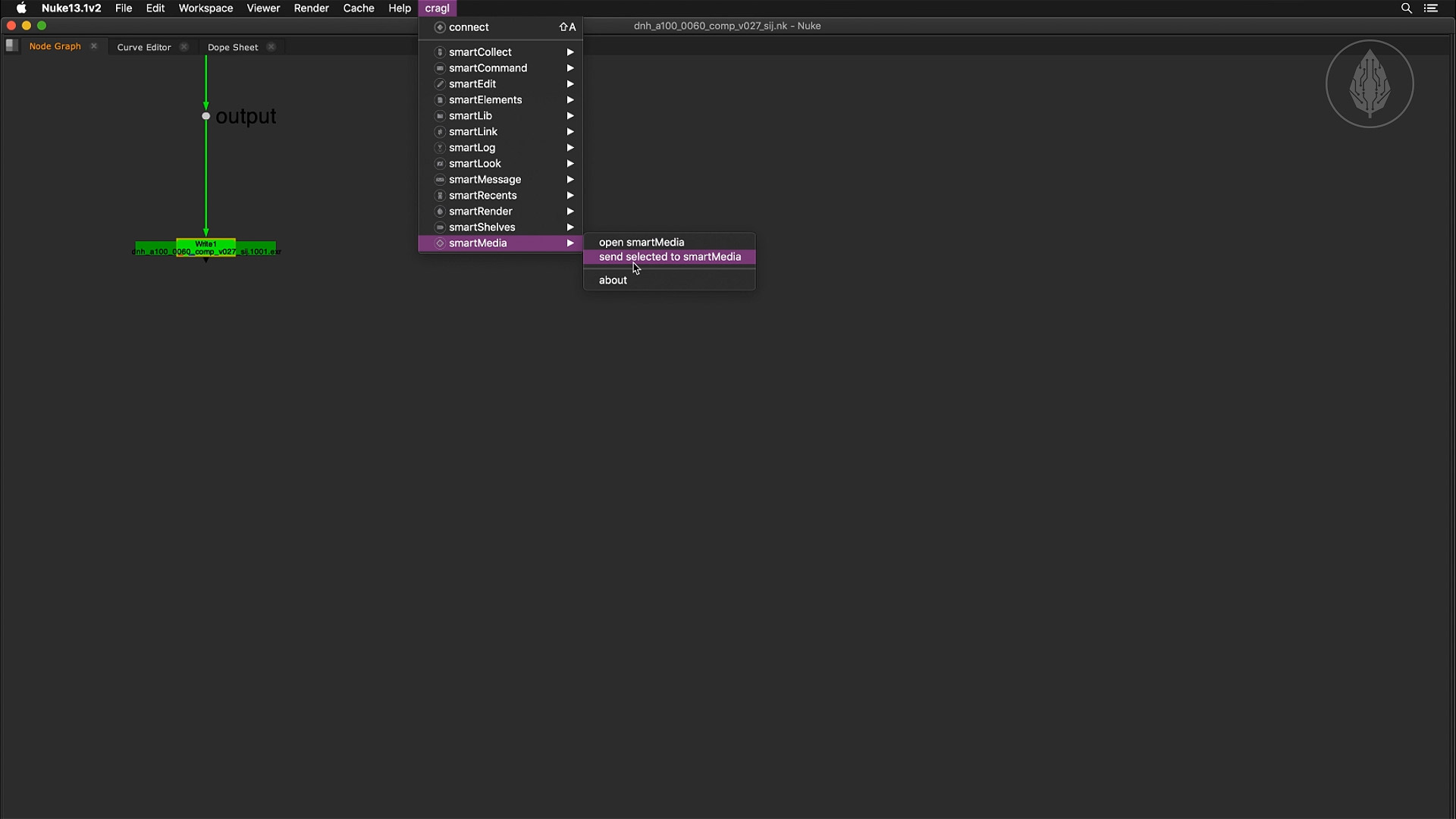This screenshot has height=819, width=1456.
Task: Click the smartRender icon
Action: point(440,212)
